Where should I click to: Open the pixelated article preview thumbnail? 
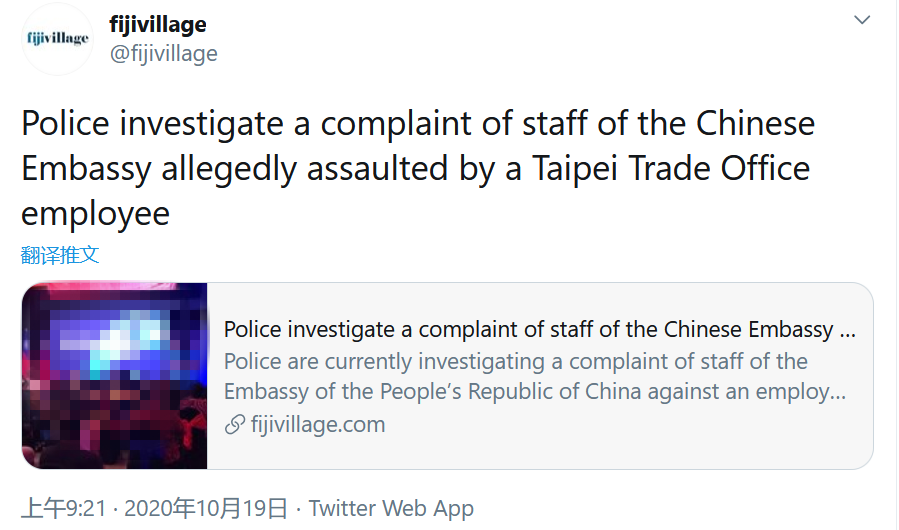coord(114,376)
